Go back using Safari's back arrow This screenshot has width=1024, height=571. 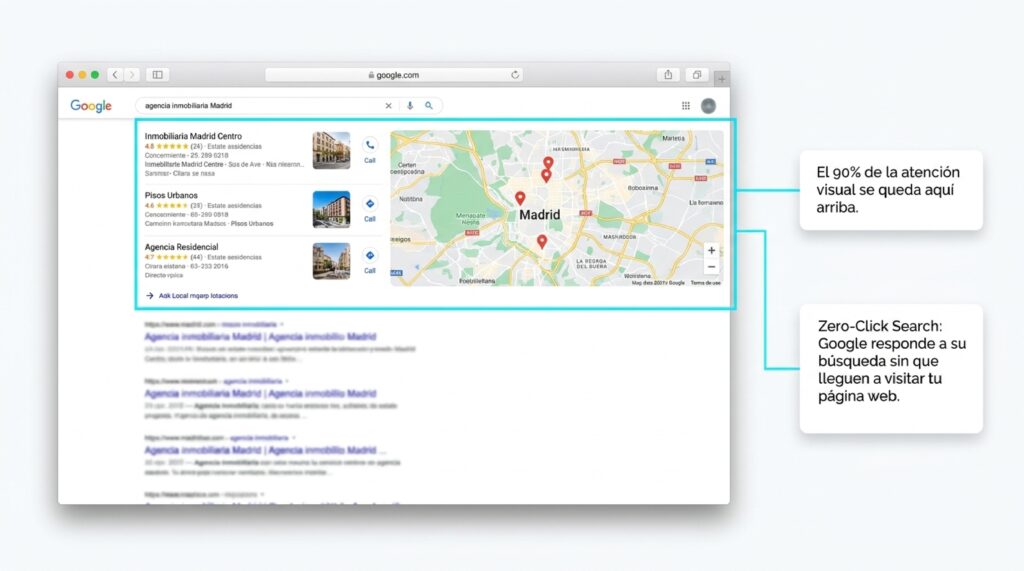pyautogui.click(x=115, y=74)
